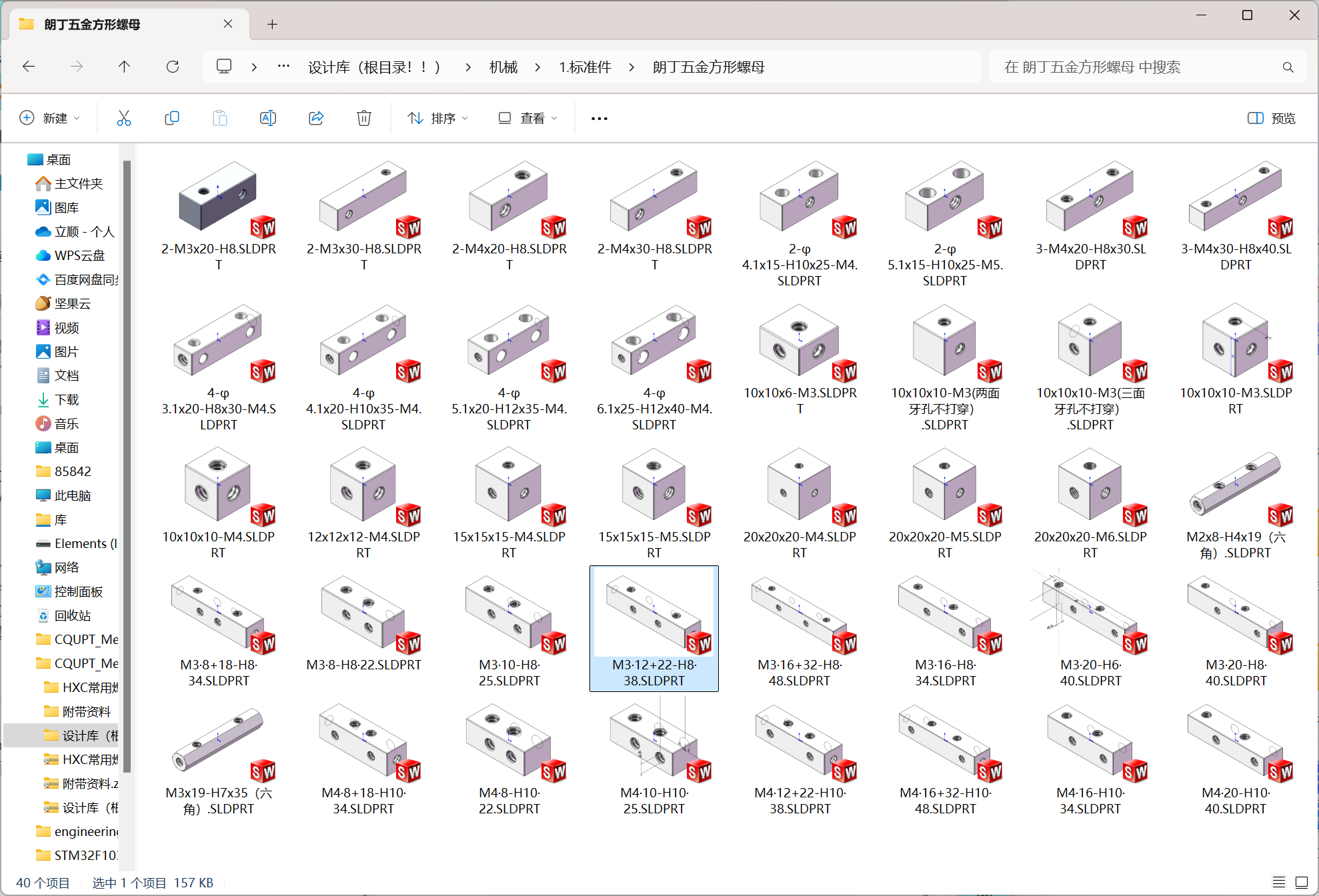Click 1.标准件 breadcrumb segment
The height and width of the screenshot is (896, 1319).
(x=585, y=67)
